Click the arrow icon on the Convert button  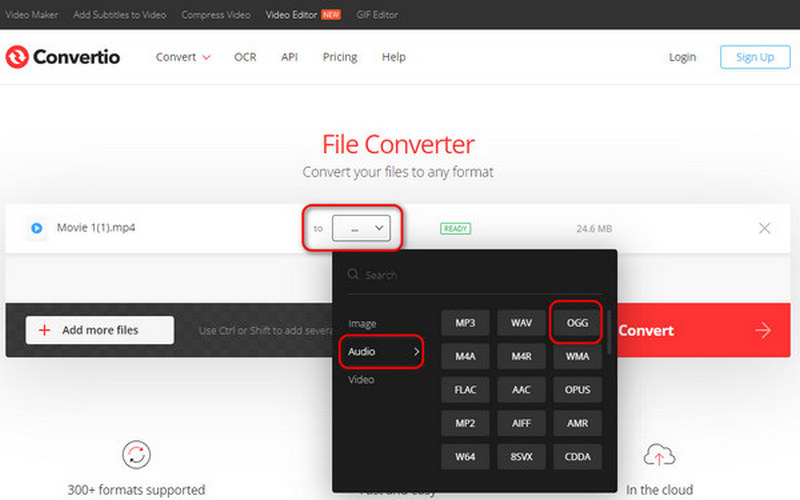[x=763, y=330]
